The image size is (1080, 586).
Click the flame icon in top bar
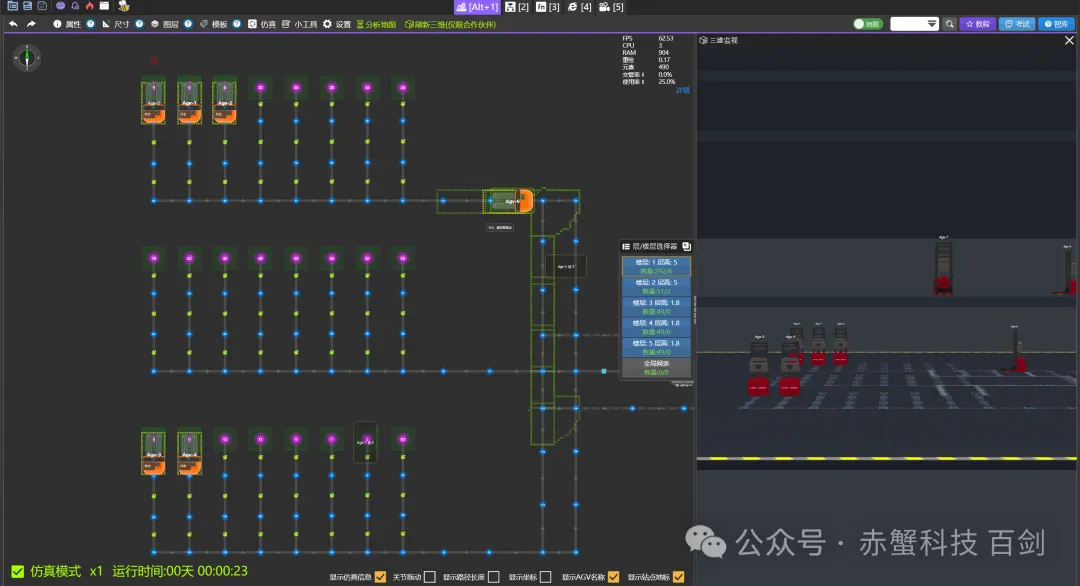[89, 6]
